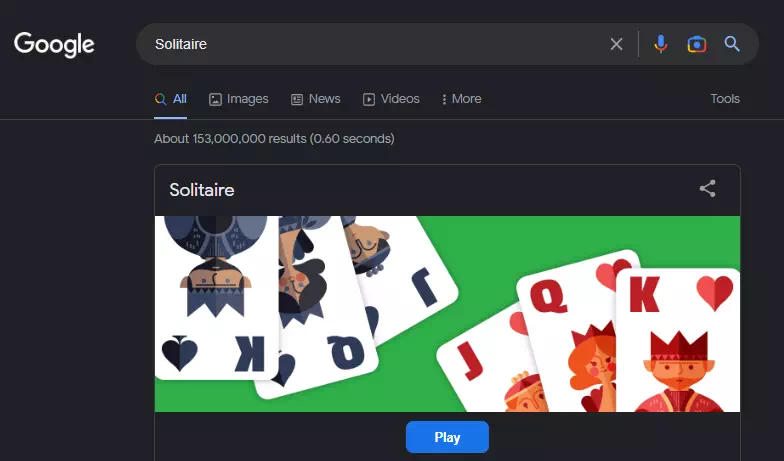Select the All results tab

pyautogui.click(x=170, y=99)
